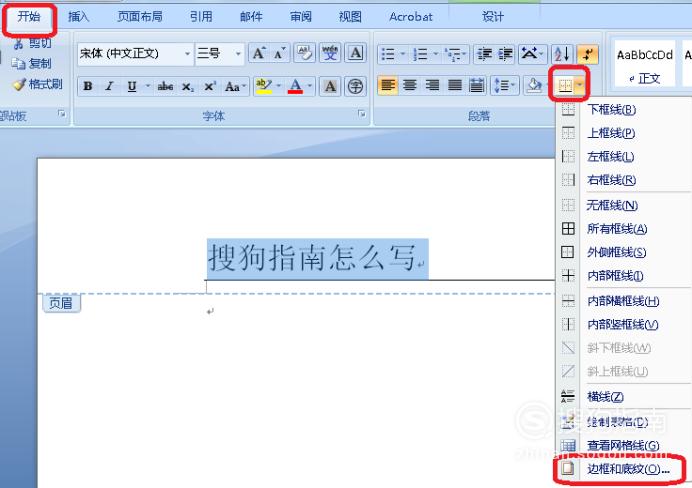Open the 开始 ribbon tab
The width and height of the screenshot is (692, 488).
pos(29,18)
